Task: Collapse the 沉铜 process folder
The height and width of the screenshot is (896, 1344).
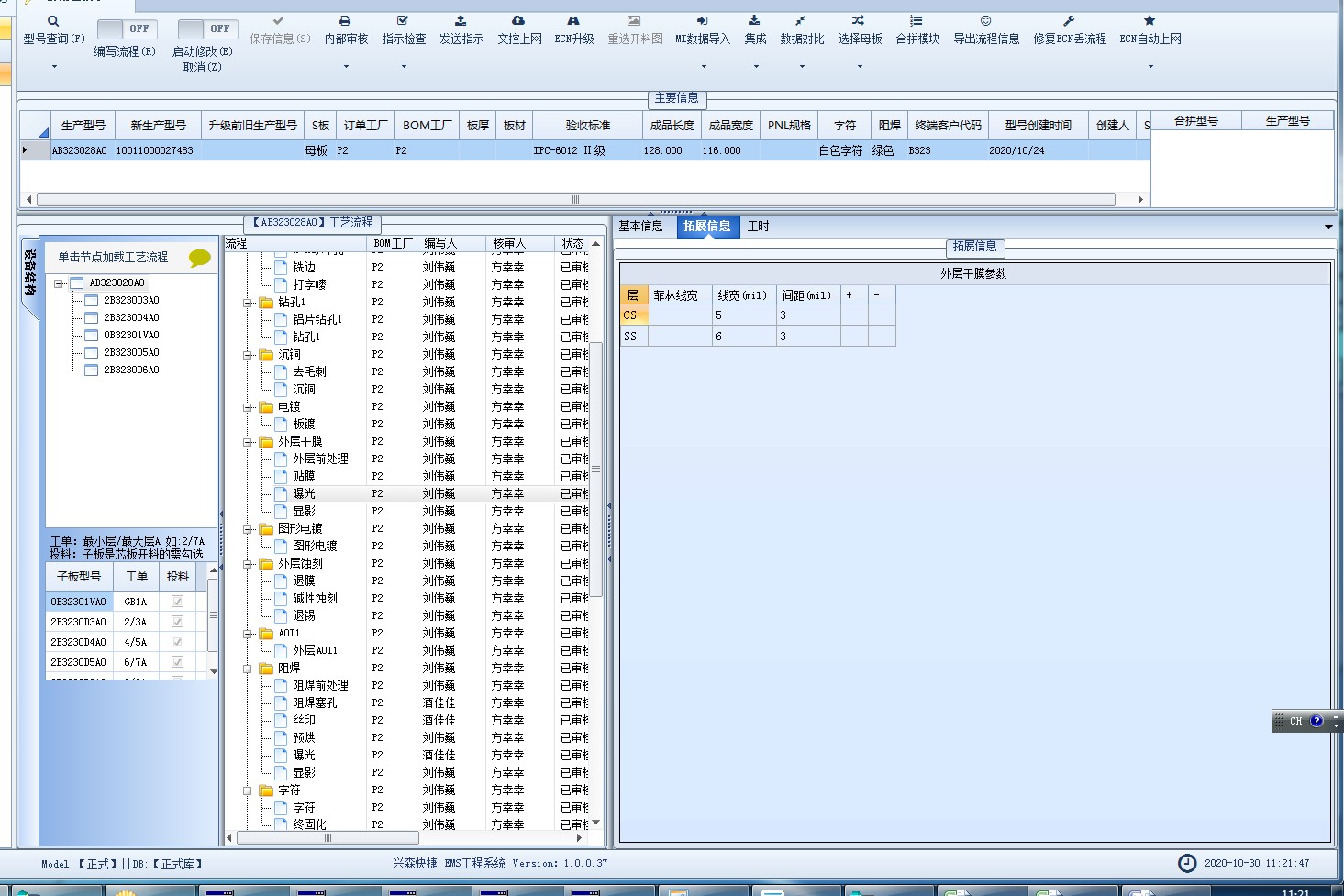Action: pyautogui.click(x=248, y=355)
